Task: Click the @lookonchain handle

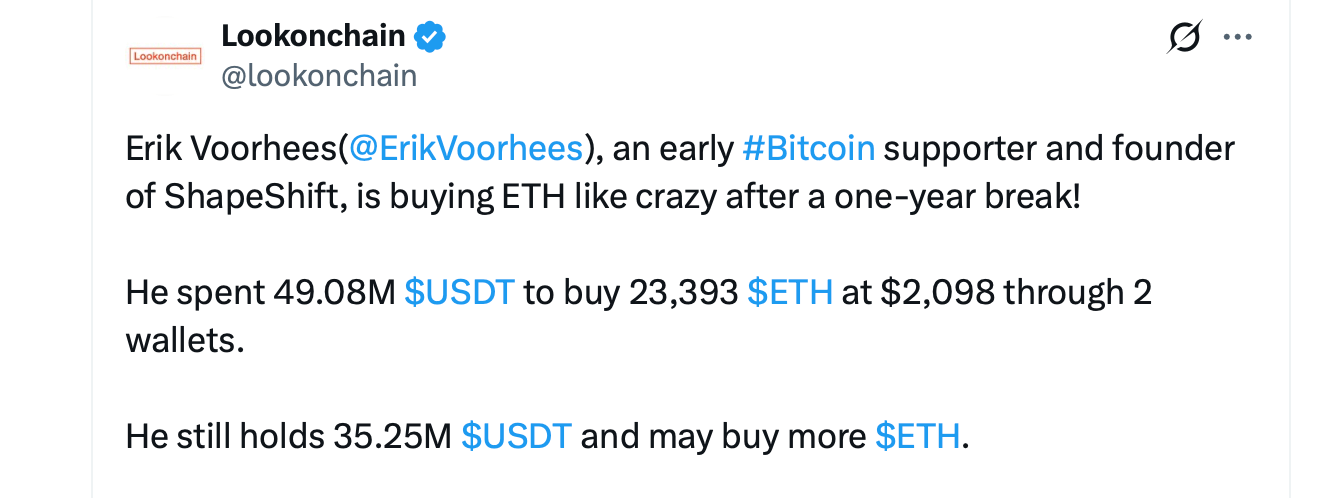Action: (x=318, y=76)
